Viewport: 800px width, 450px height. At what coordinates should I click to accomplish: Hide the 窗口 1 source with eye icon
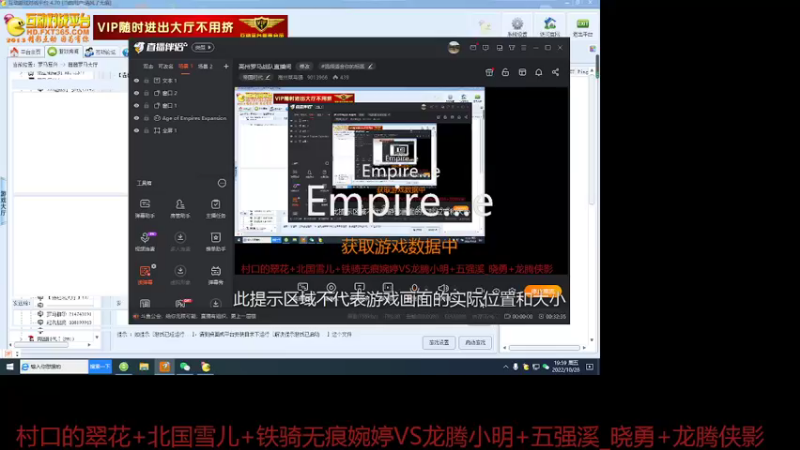(136, 106)
